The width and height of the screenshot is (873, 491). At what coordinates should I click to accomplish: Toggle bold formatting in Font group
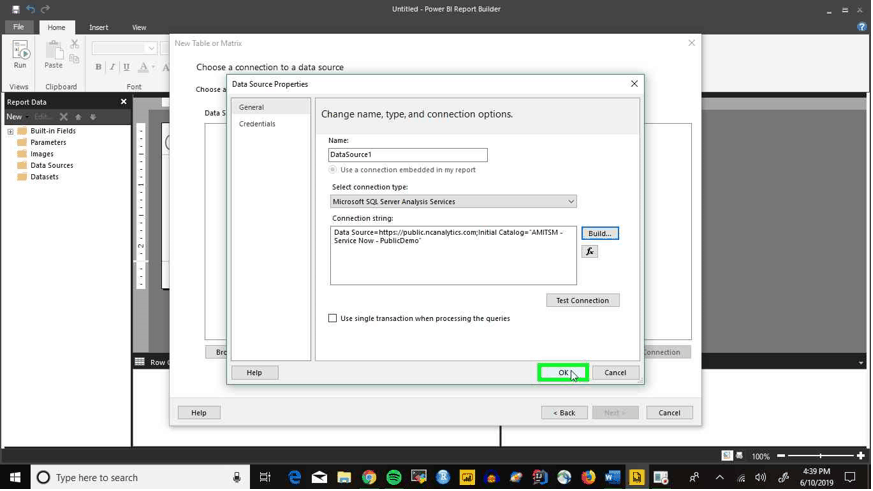(x=98, y=67)
